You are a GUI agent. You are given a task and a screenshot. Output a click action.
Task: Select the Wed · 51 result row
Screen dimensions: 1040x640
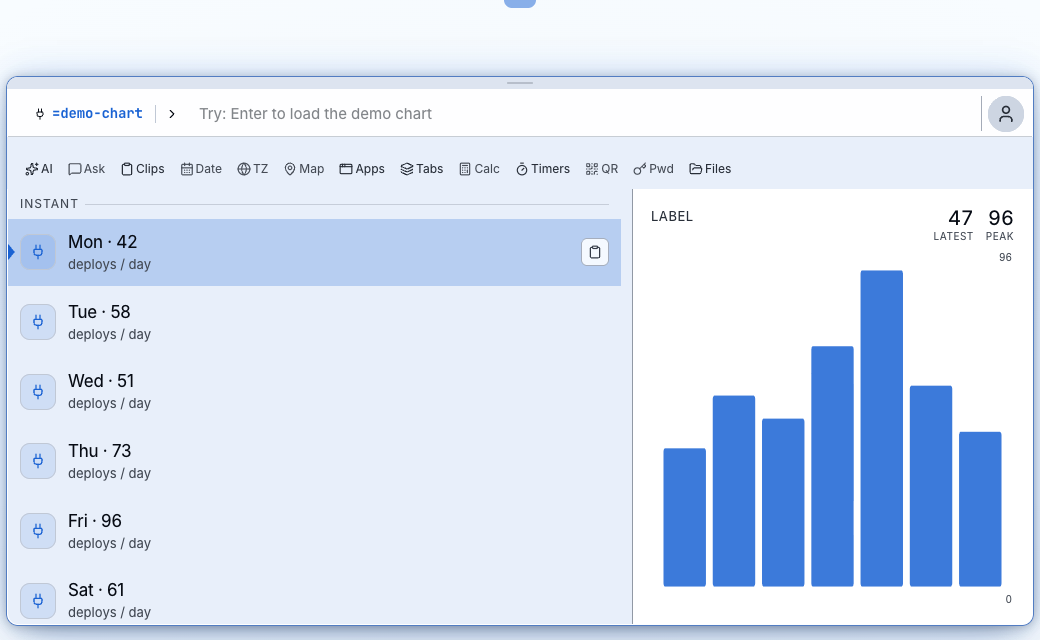tap(314, 392)
